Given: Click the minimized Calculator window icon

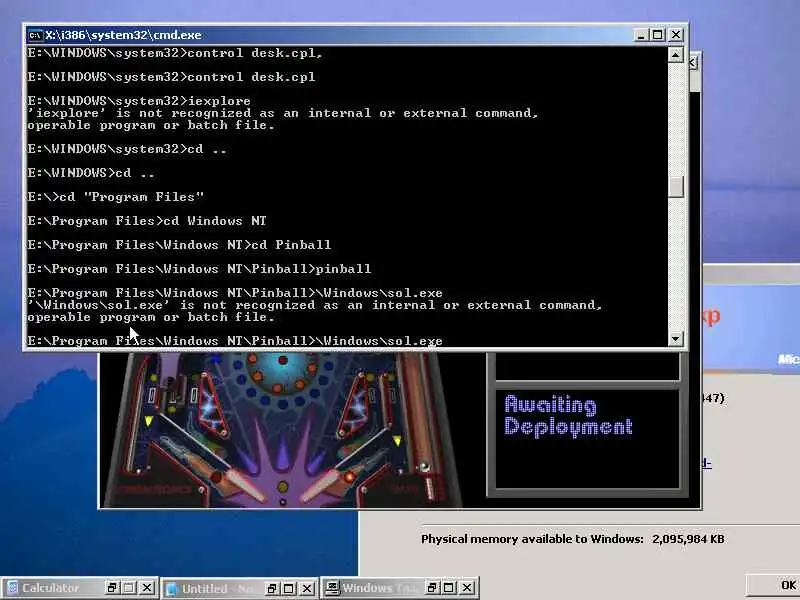Looking at the screenshot, I should 12,588.
